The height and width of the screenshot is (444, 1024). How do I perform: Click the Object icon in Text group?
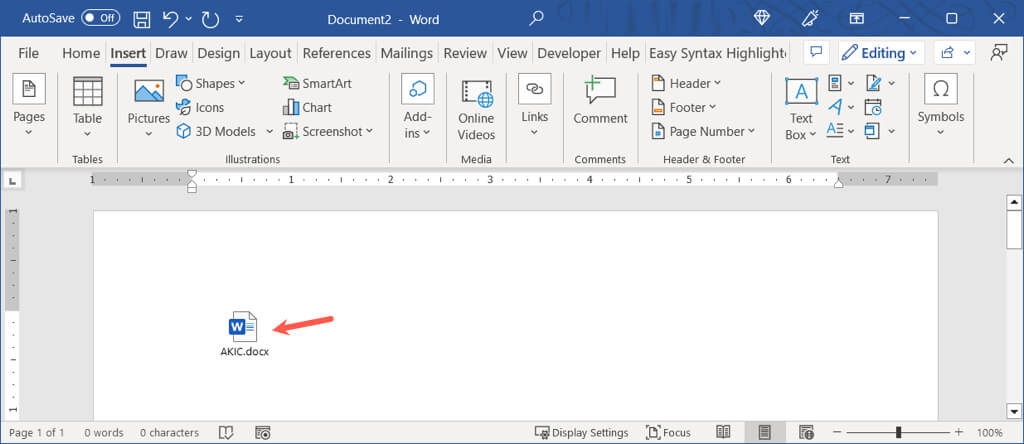pyautogui.click(x=872, y=131)
